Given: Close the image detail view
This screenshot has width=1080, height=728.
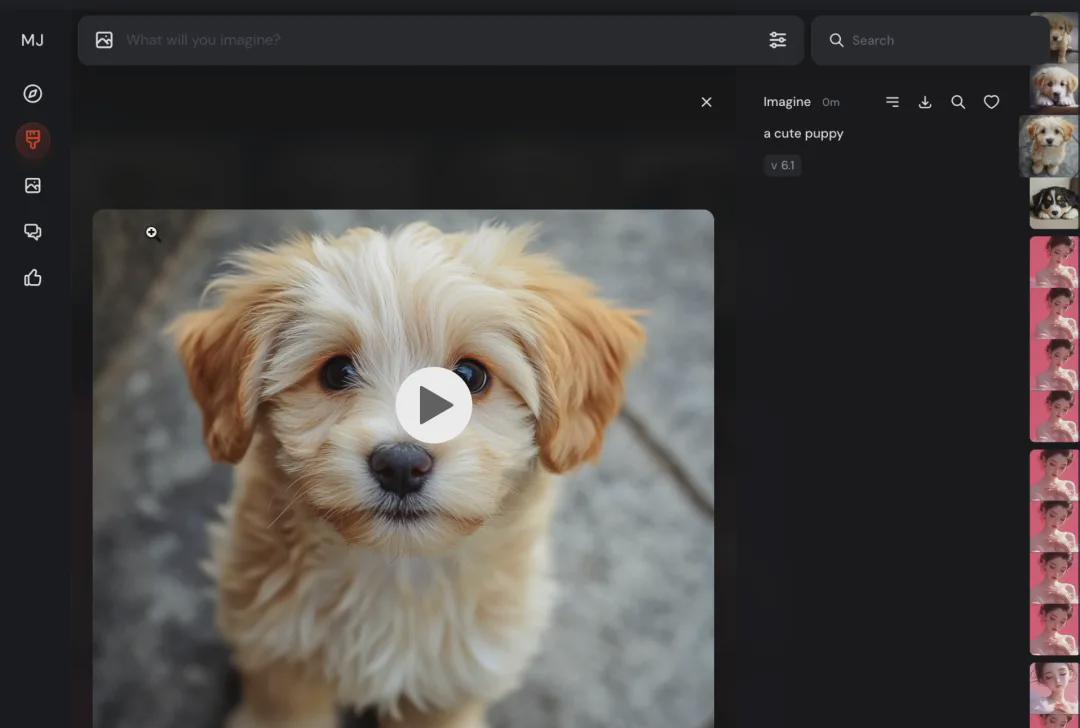Looking at the screenshot, I should [706, 102].
